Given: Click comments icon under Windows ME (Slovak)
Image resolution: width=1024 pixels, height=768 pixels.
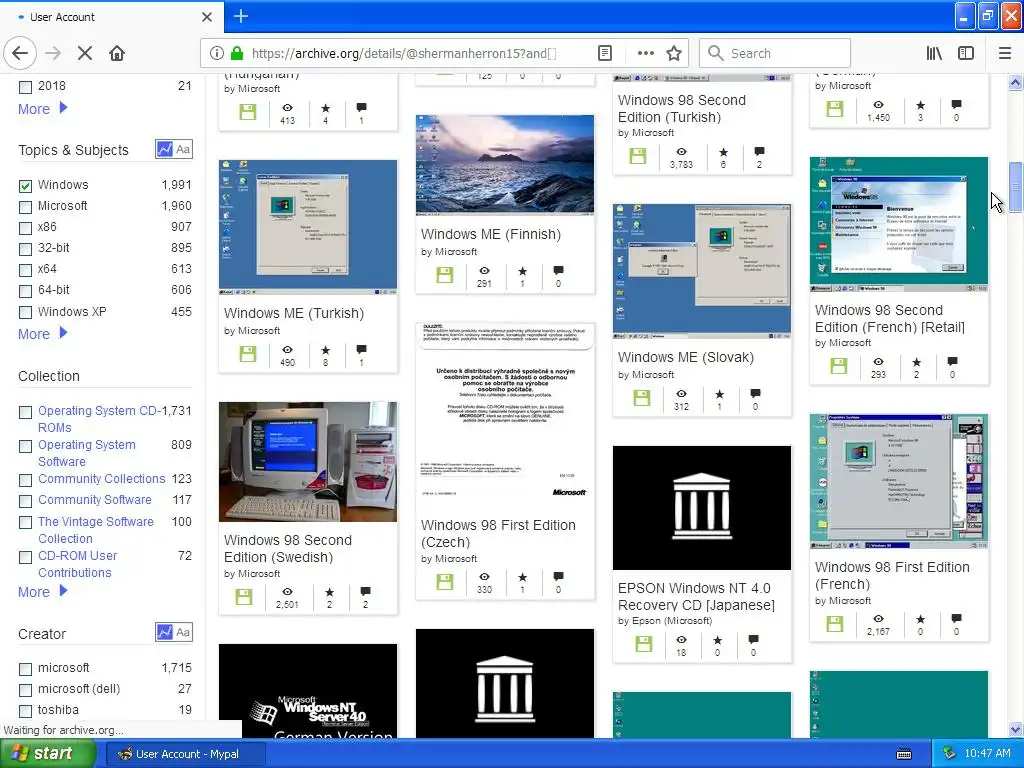Looking at the screenshot, I should [756, 393].
